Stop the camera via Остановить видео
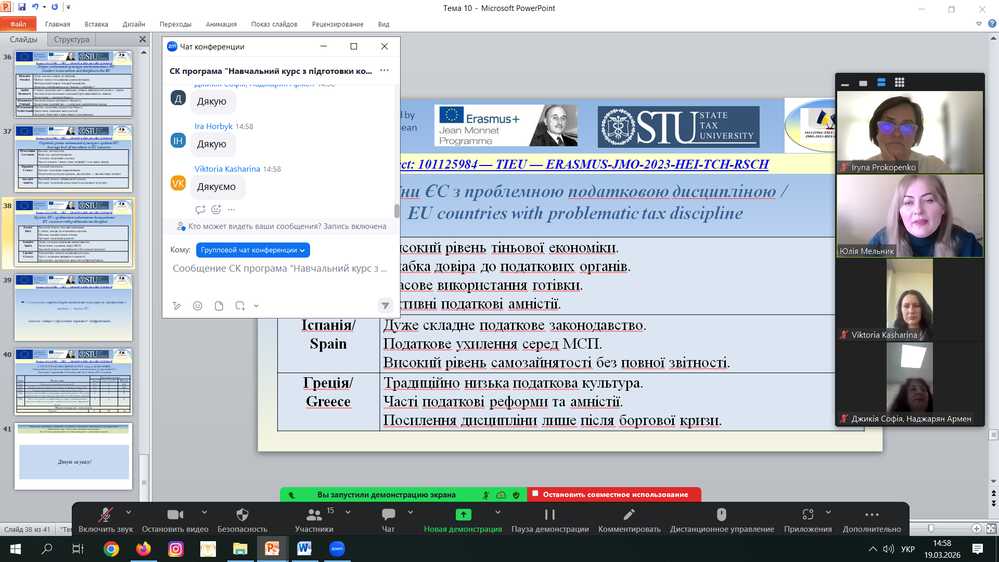The height and width of the screenshot is (562, 999). pyautogui.click(x=175, y=515)
